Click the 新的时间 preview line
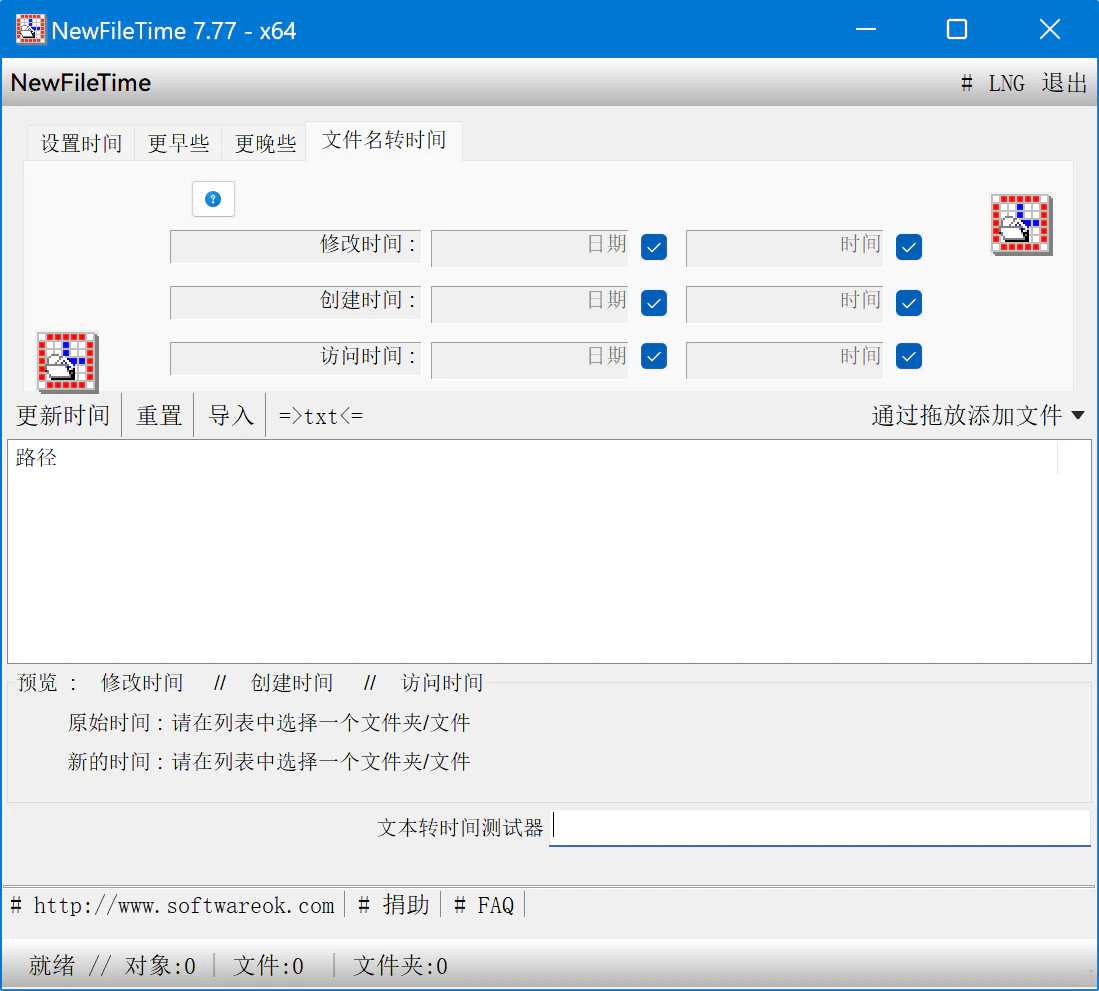Screen dimensions: 1099x991 pos(269,762)
